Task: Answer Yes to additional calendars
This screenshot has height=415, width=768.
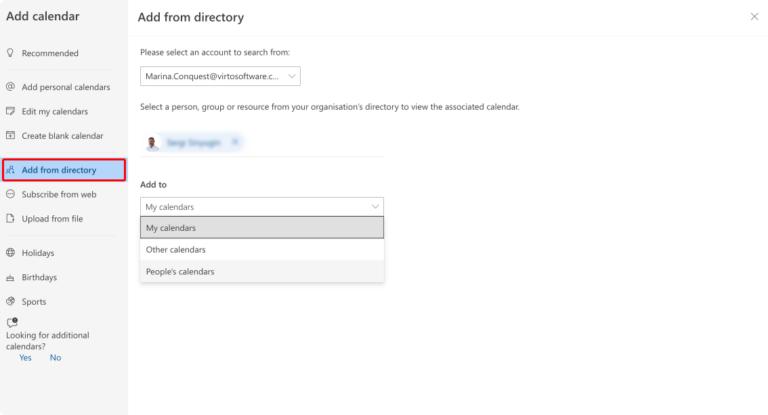Action: [25, 358]
